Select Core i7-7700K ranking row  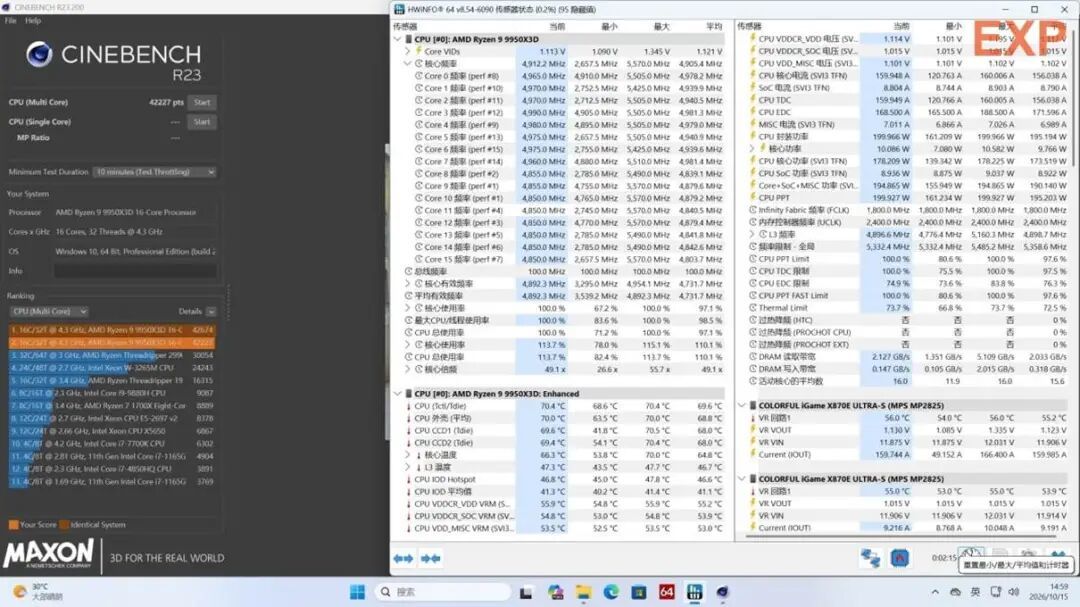point(112,444)
